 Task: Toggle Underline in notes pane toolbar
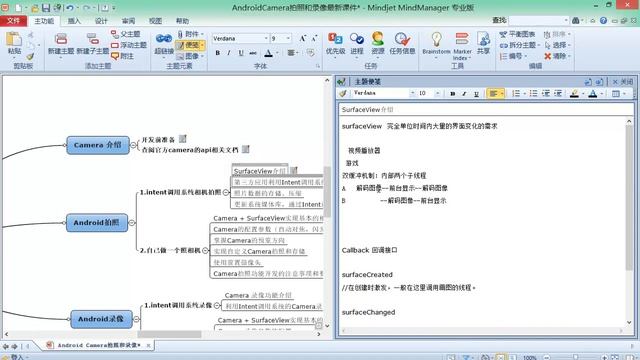point(476,93)
